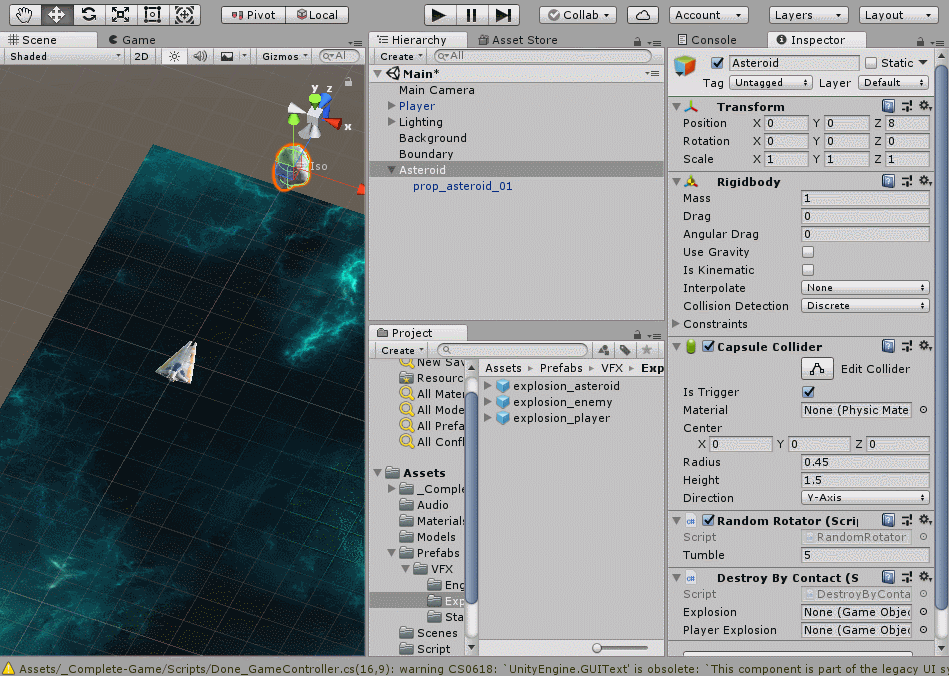Click the favorites star icon in Project
Image resolution: width=949 pixels, height=676 pixels.
(x=646, y=350)
